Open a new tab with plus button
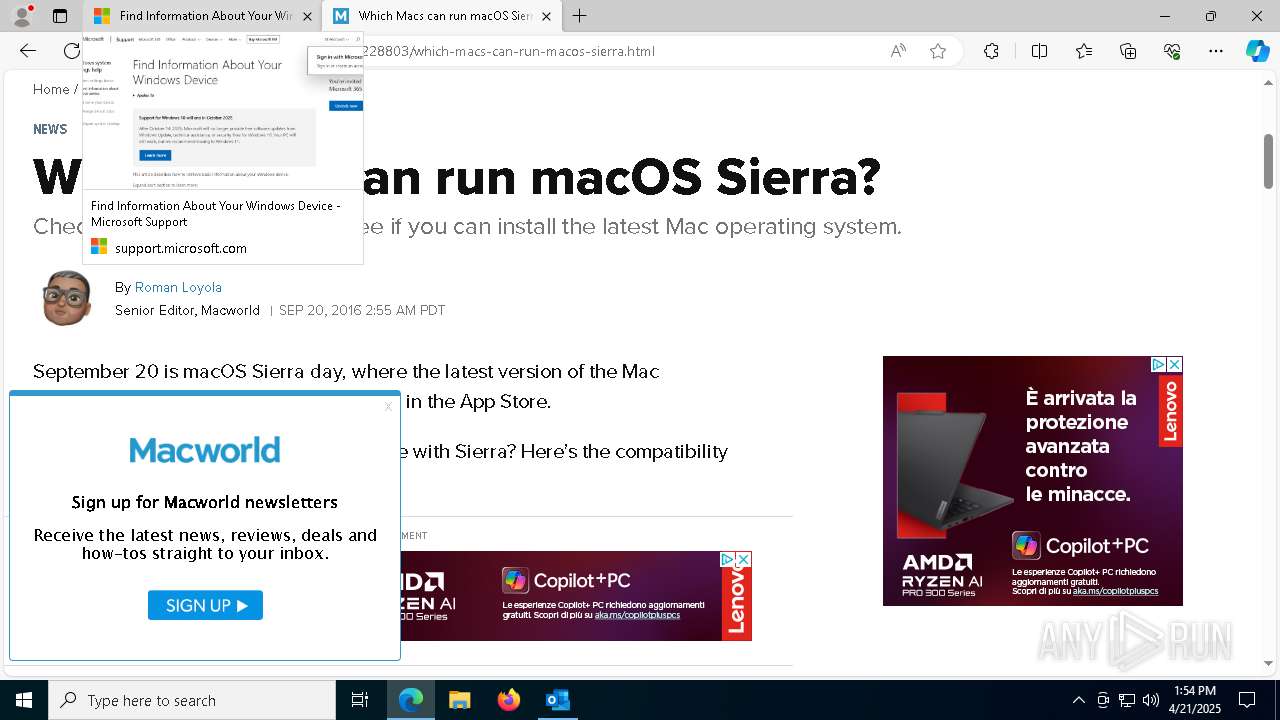This screenshot has height=720, width=1280. click(x=580, y=16)
